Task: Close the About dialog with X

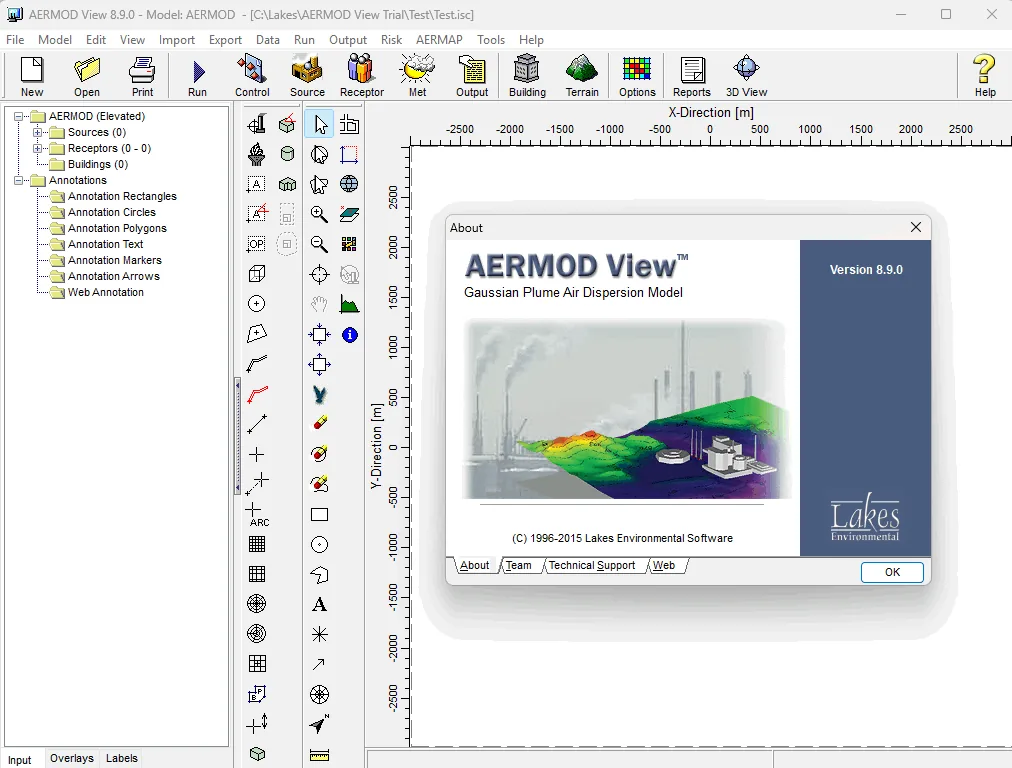Action: [x=915, y=227]
